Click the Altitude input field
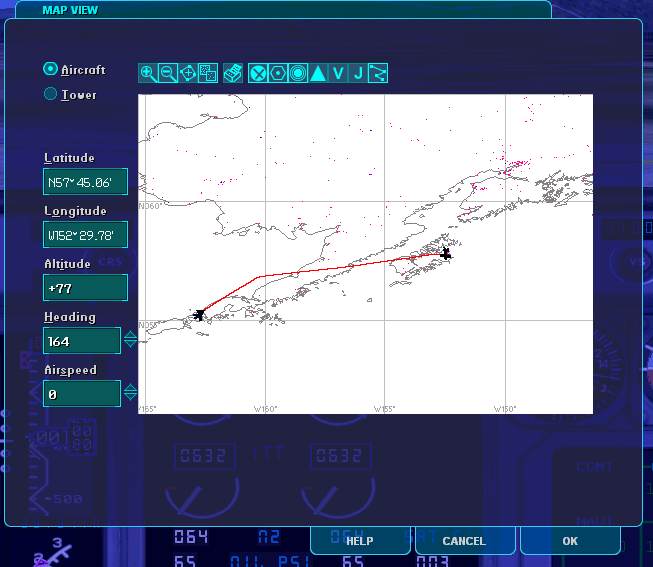Screen dimensions: 653x567 pos(85,287)
